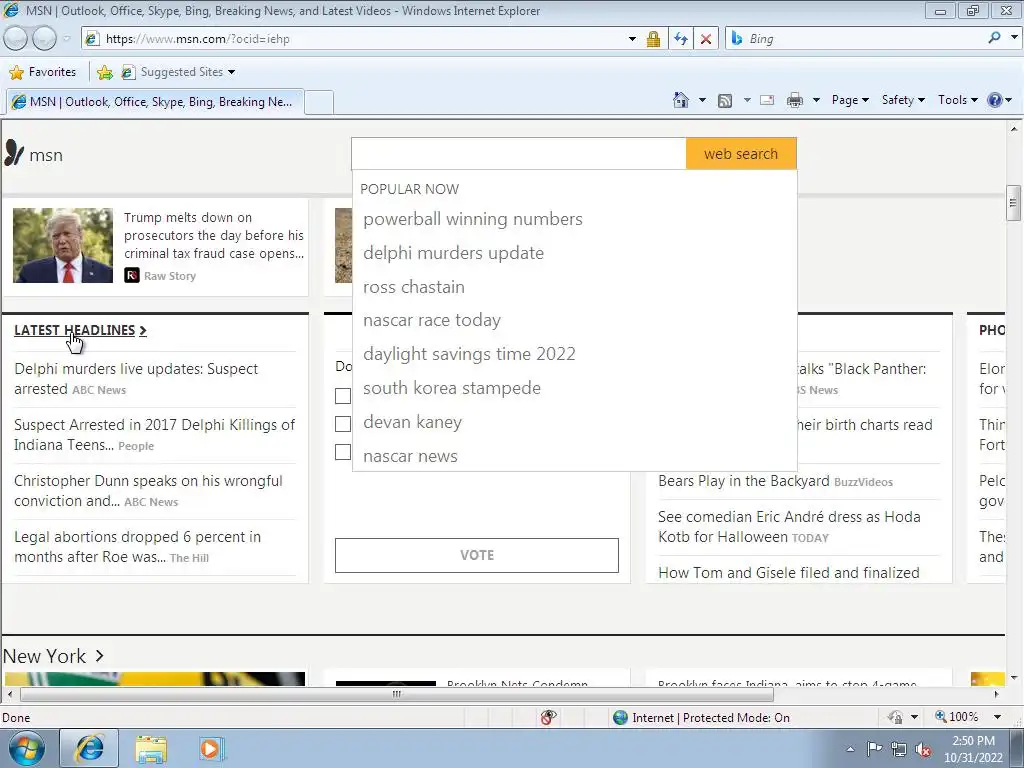Image resolution: width=1024 pixels, height=768 pixels.
Task: Click the RSS Feeds icon
Action: pos(725,101)
